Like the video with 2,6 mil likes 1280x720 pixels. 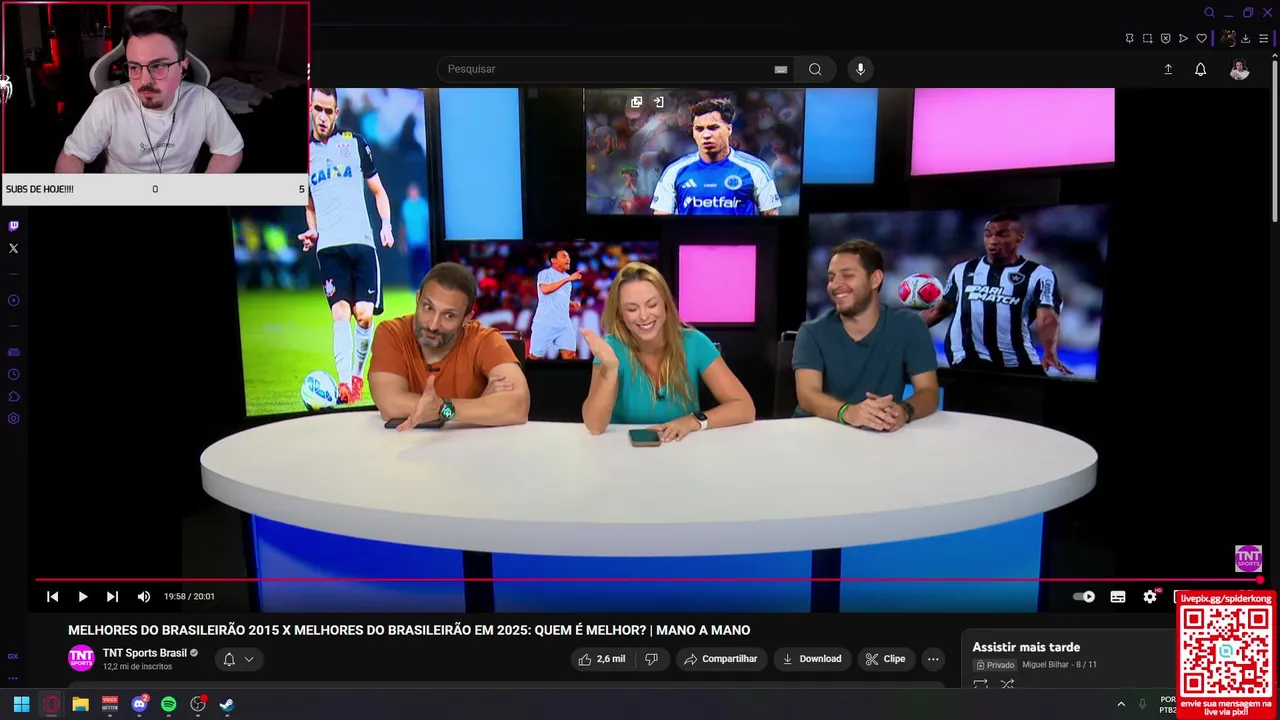click(x=601, y=659)
